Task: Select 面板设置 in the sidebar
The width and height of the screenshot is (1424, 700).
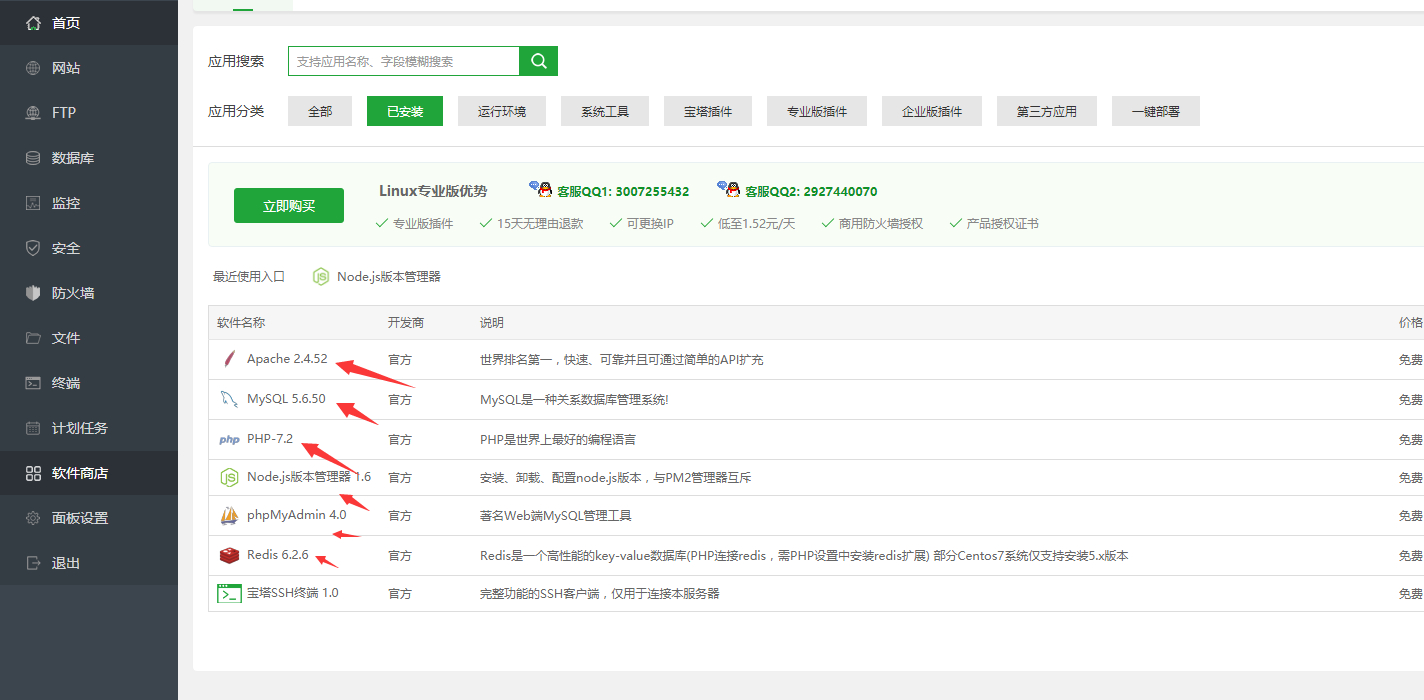Action: tap(79, 518)
